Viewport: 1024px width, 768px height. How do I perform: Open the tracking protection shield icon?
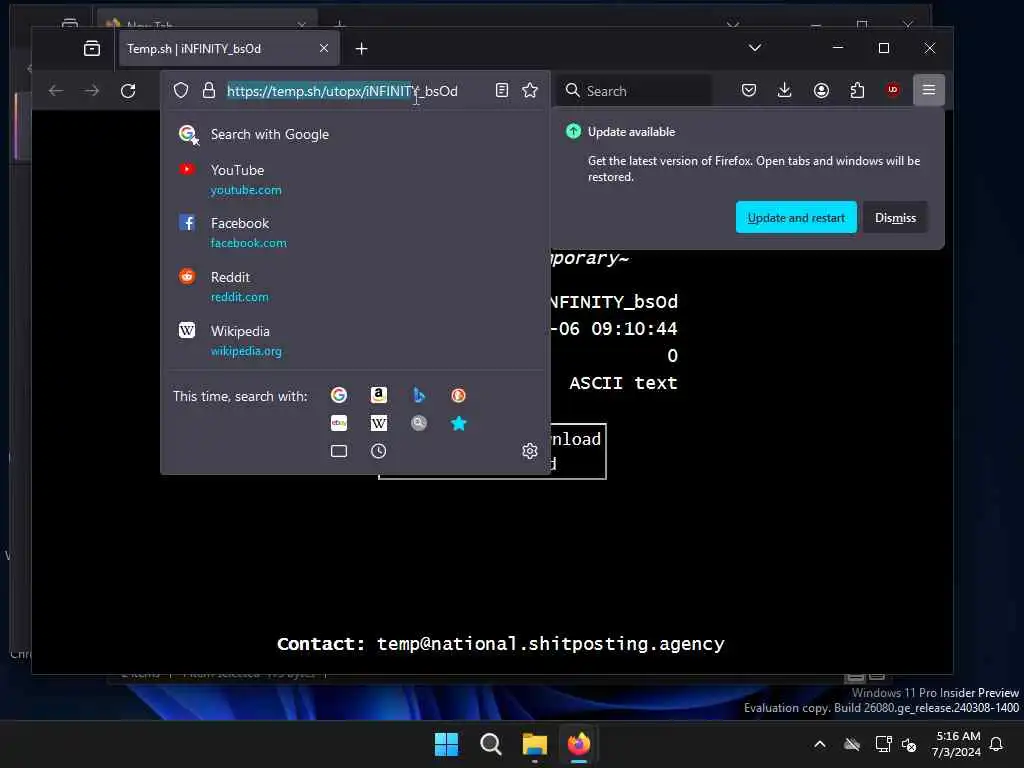click(181, 90)
